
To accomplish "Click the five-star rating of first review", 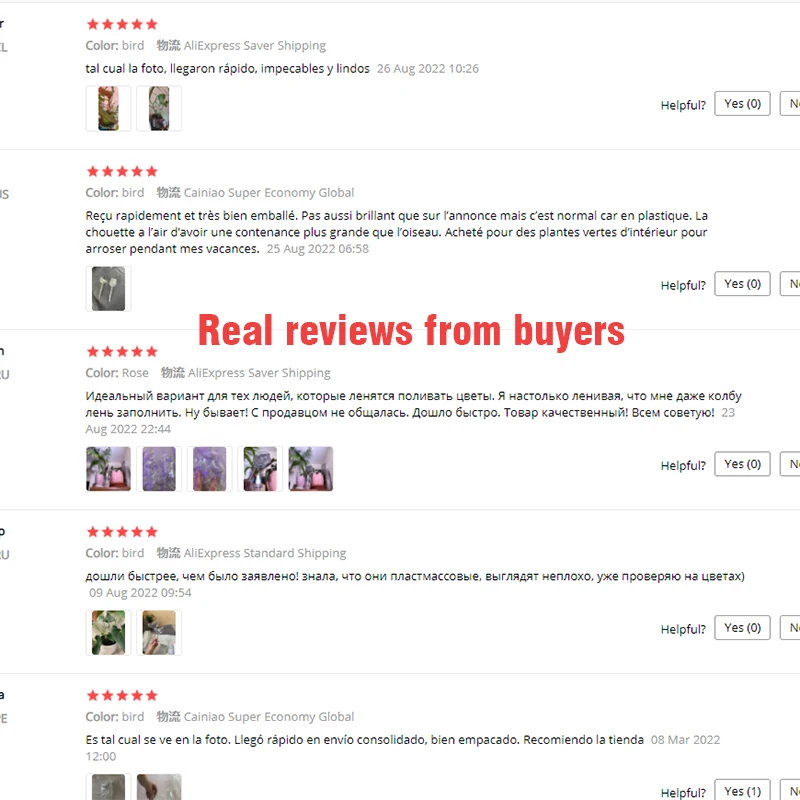I will 122,24.
